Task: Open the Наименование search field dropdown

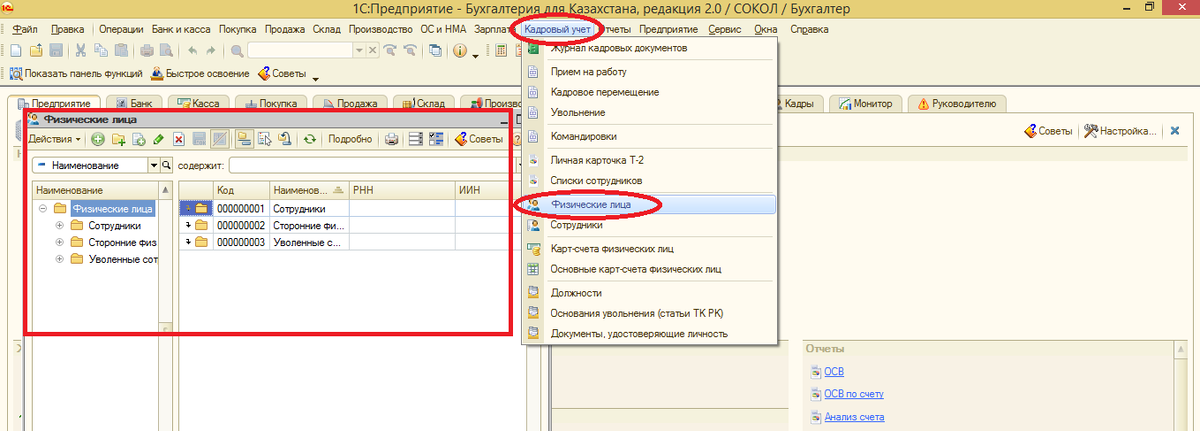Action: [154, 165]
